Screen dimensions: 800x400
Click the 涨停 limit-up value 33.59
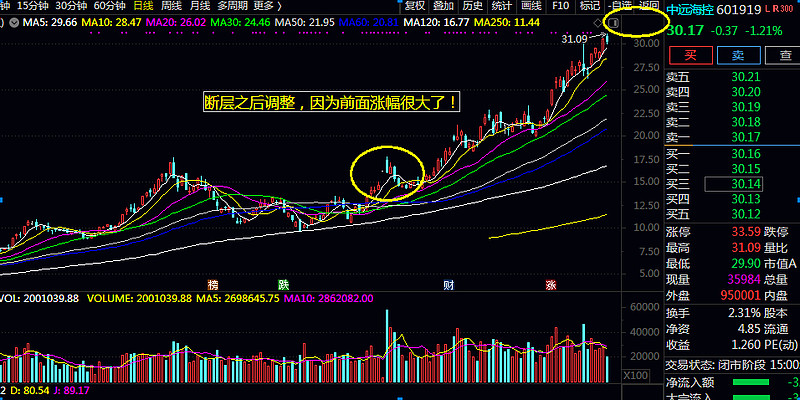pos(746,232)
